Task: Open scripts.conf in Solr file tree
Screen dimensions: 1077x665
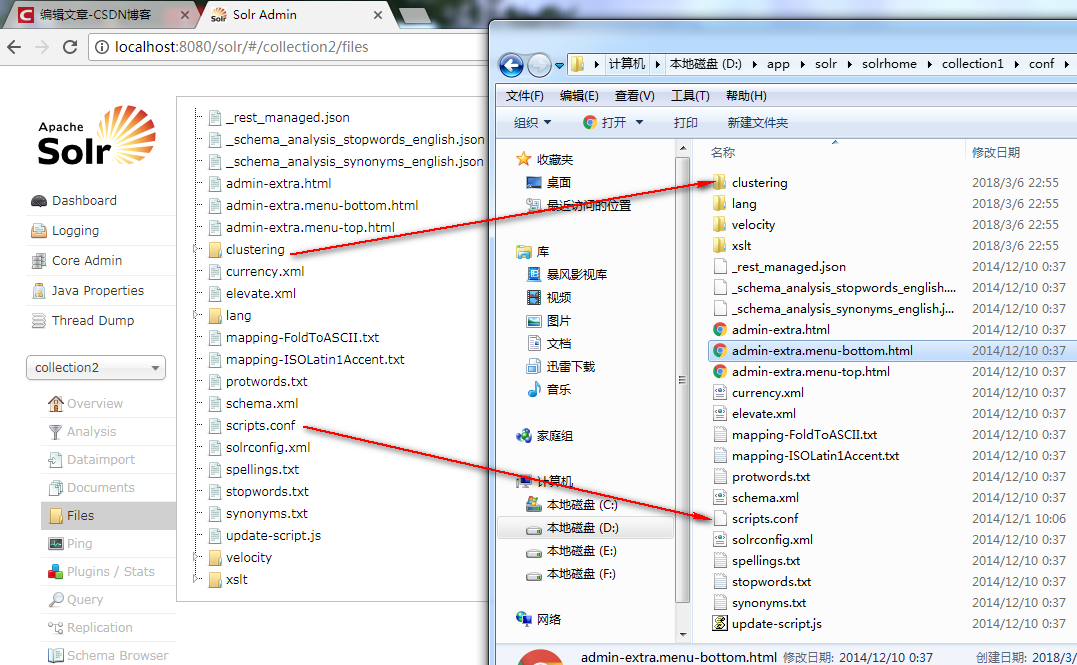Action: pos(260,425)
